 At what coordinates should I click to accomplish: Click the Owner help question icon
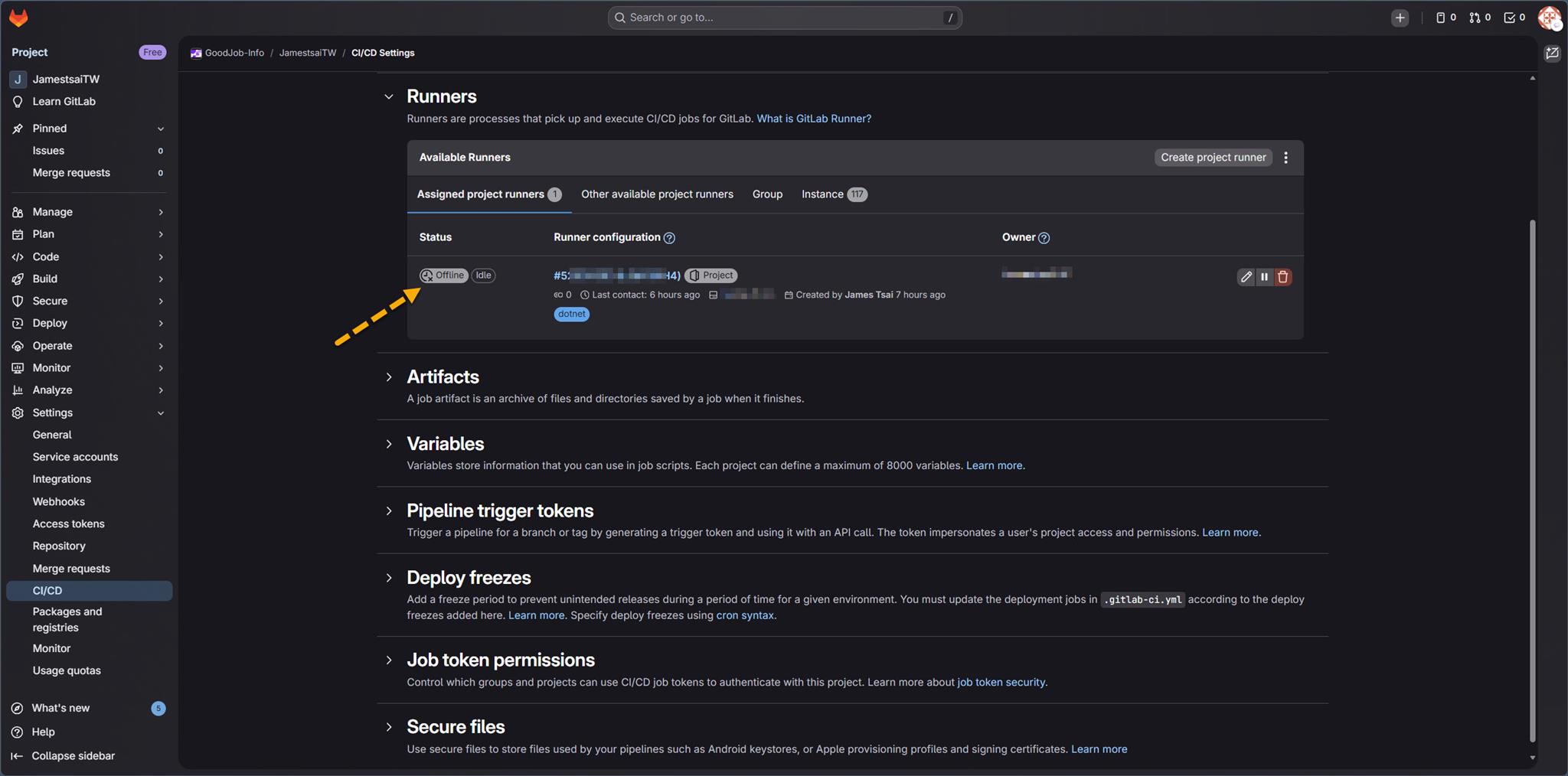[x=1044, y=238]
